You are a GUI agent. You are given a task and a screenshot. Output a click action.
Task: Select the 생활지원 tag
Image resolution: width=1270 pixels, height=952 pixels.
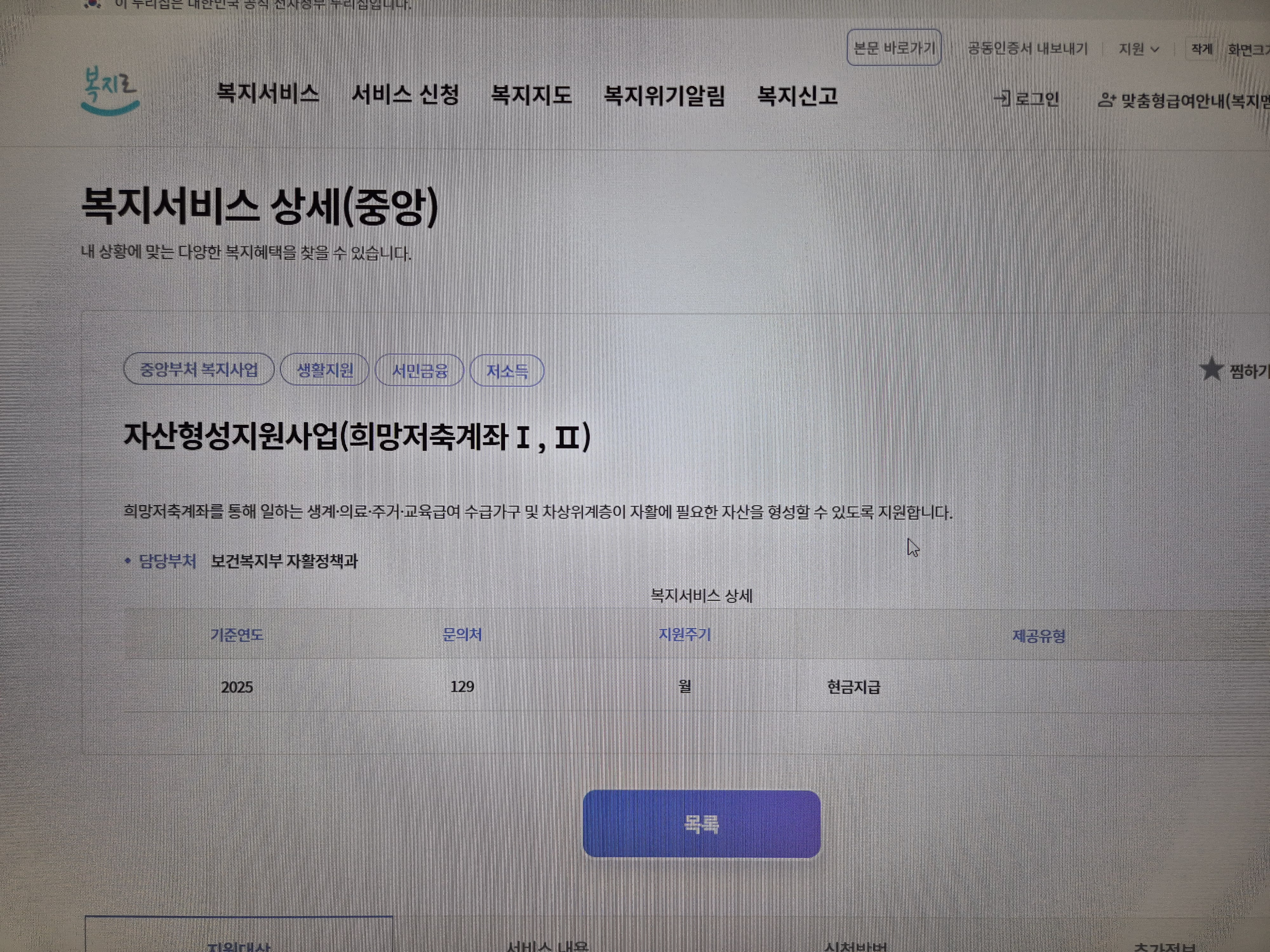tap(324, 370)
